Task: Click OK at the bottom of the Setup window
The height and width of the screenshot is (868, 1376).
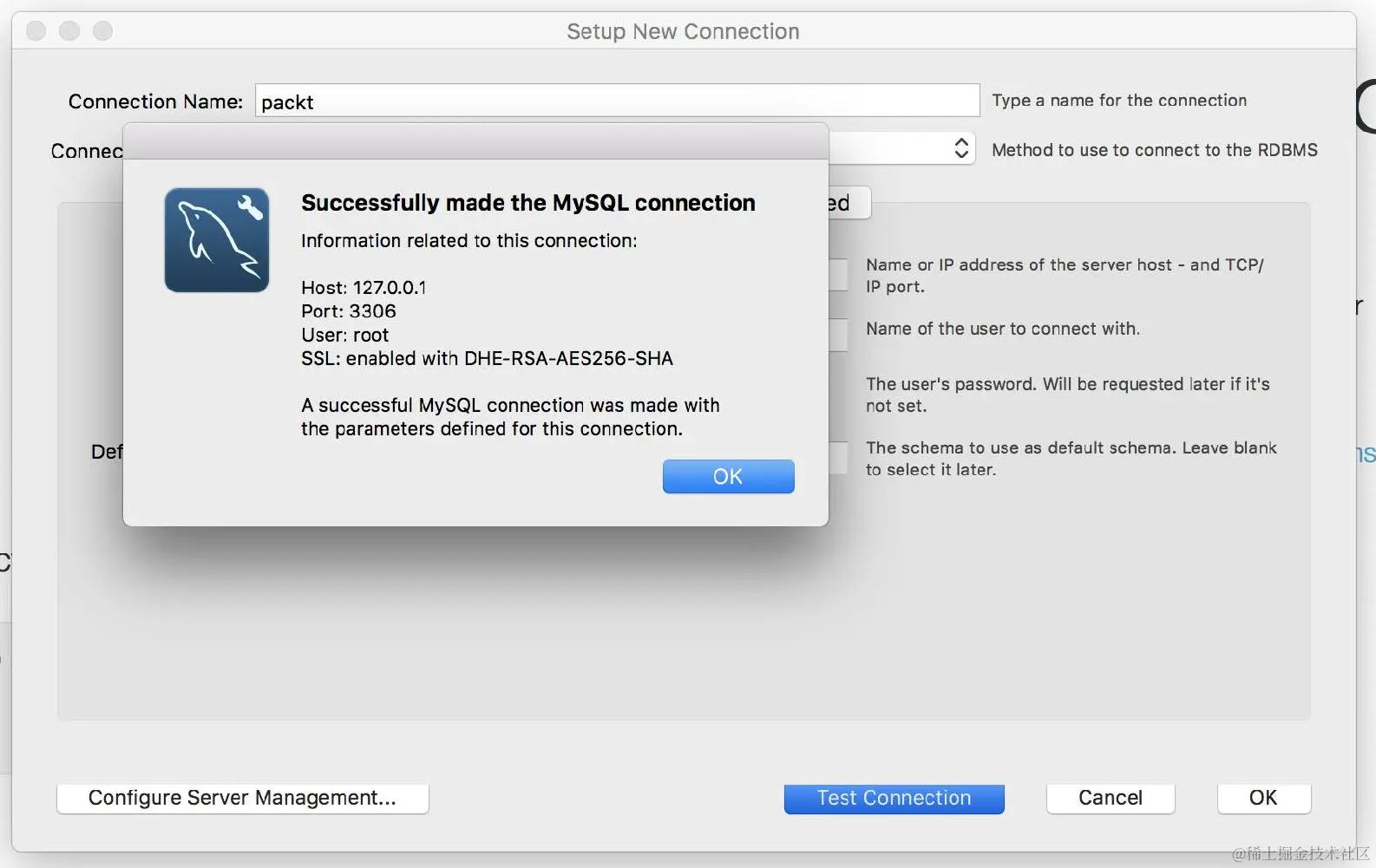Action: point(1263,798)
